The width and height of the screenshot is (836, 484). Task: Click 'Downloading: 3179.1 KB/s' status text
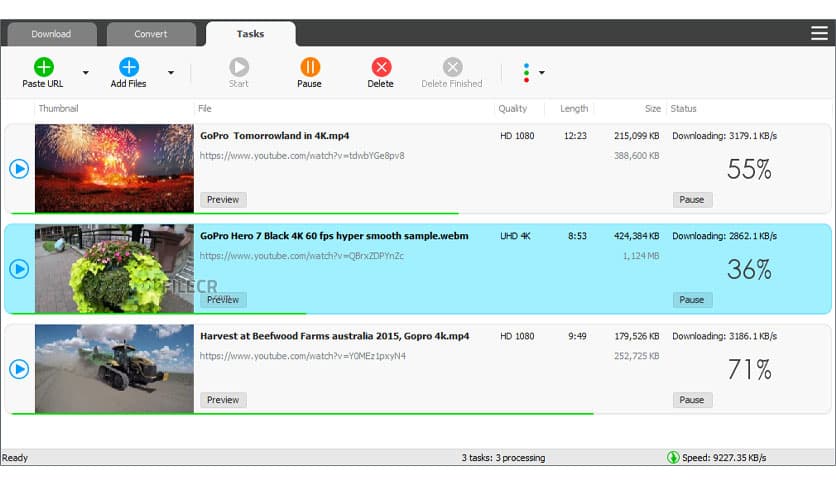(x=725, y=136)
